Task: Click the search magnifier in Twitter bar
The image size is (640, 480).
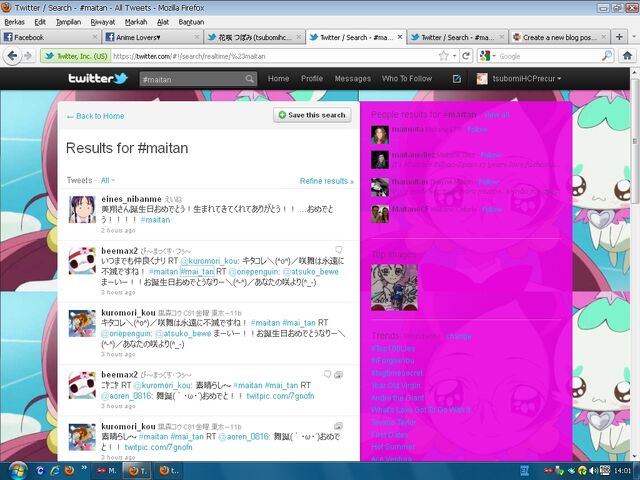Action: click(250, 79)
